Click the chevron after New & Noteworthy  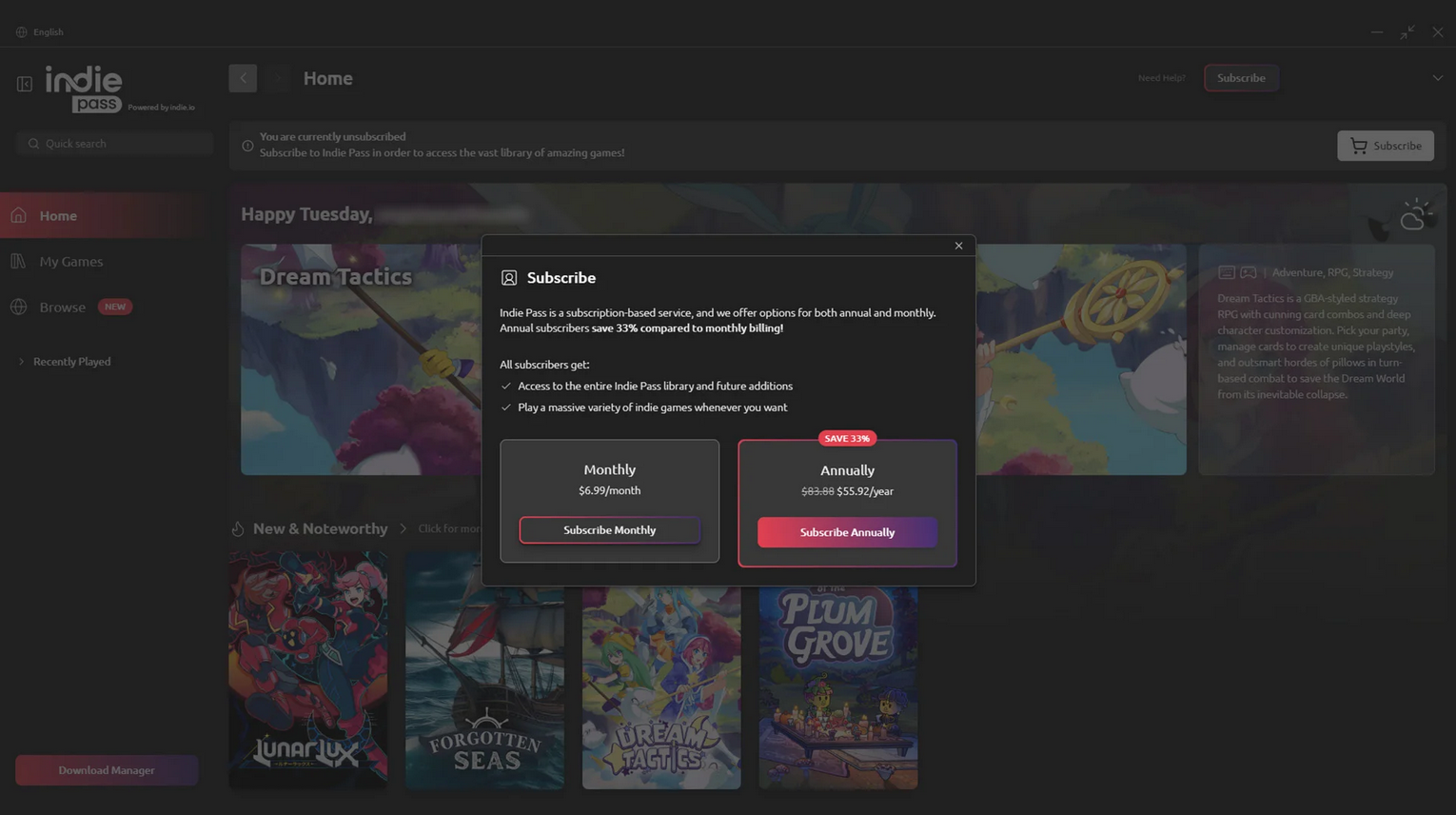tap(403, 528)
